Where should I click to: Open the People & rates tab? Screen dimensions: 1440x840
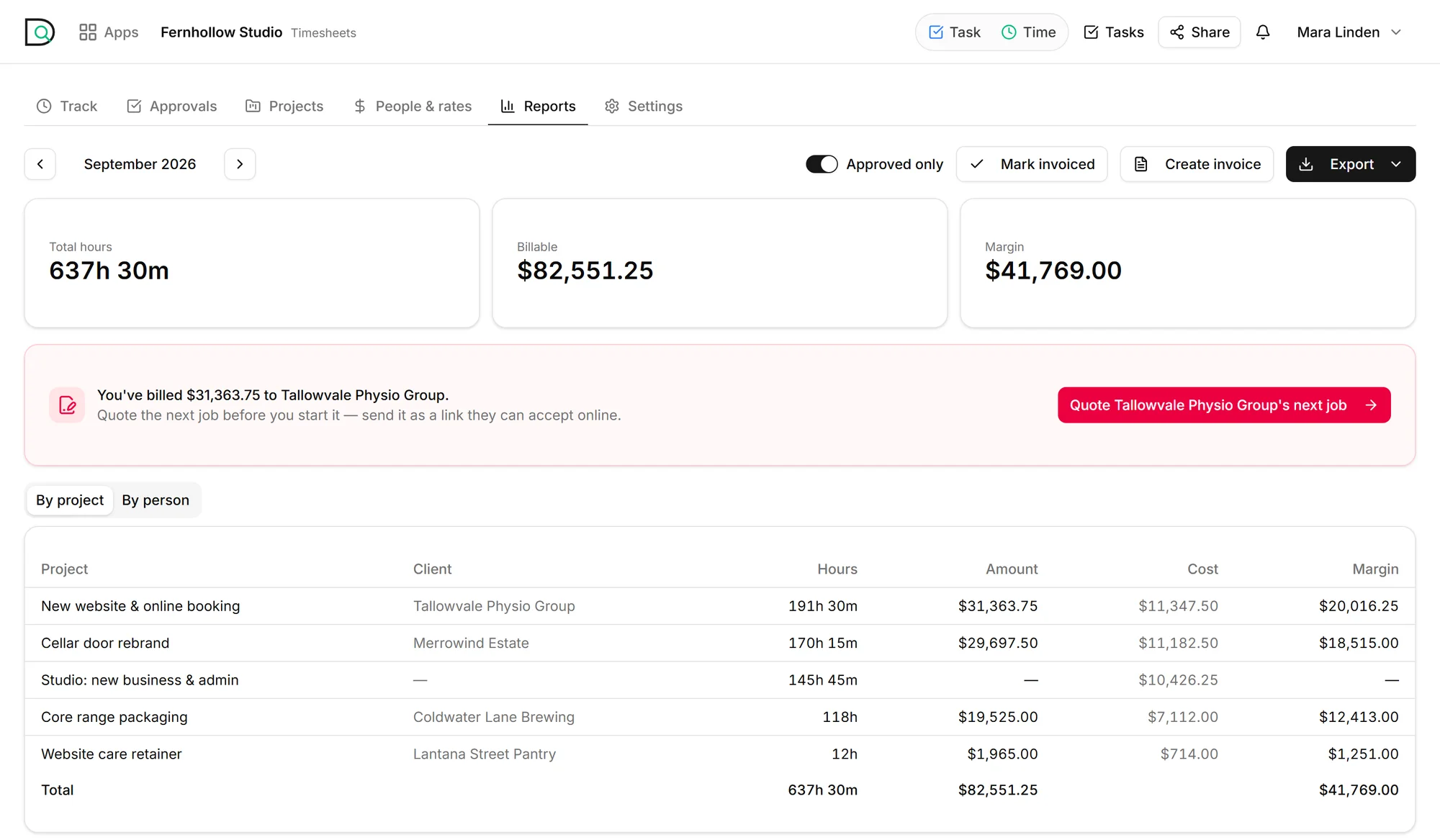(x=413, y=107)
